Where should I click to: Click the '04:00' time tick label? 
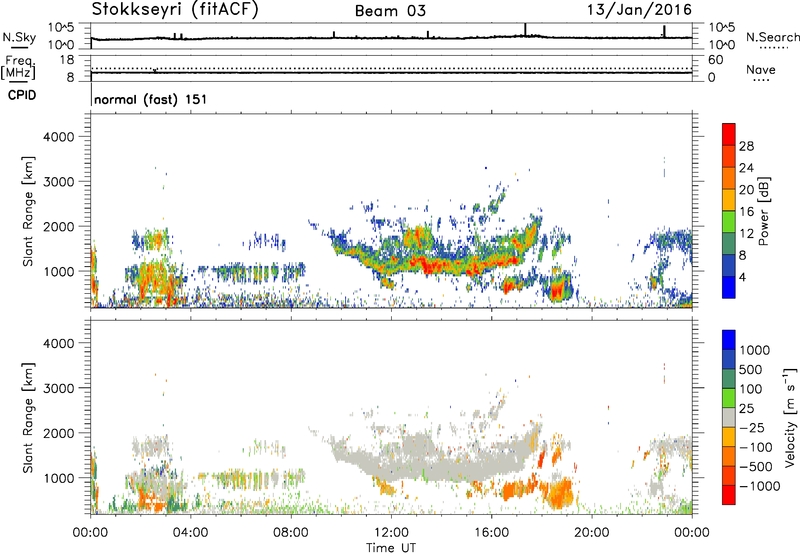[191, 533]
